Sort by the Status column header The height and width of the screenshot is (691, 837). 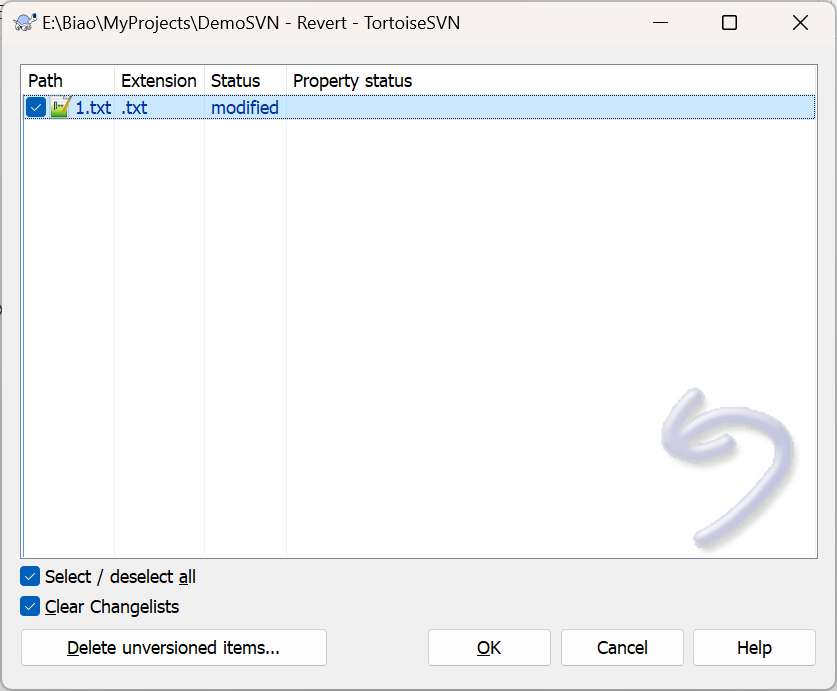point(245,81)
